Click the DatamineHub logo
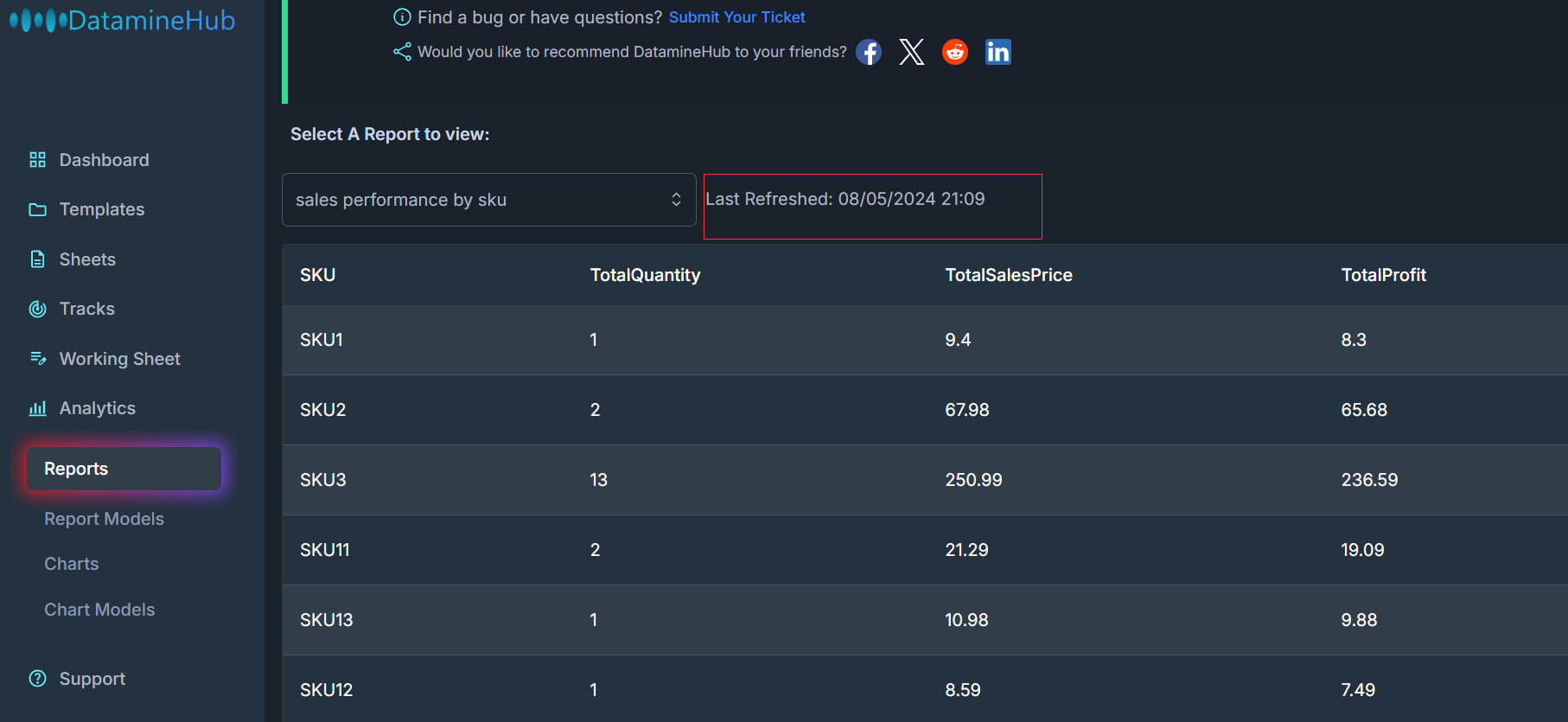Viewport: 1568px width, 722px height. coord(122,20)
